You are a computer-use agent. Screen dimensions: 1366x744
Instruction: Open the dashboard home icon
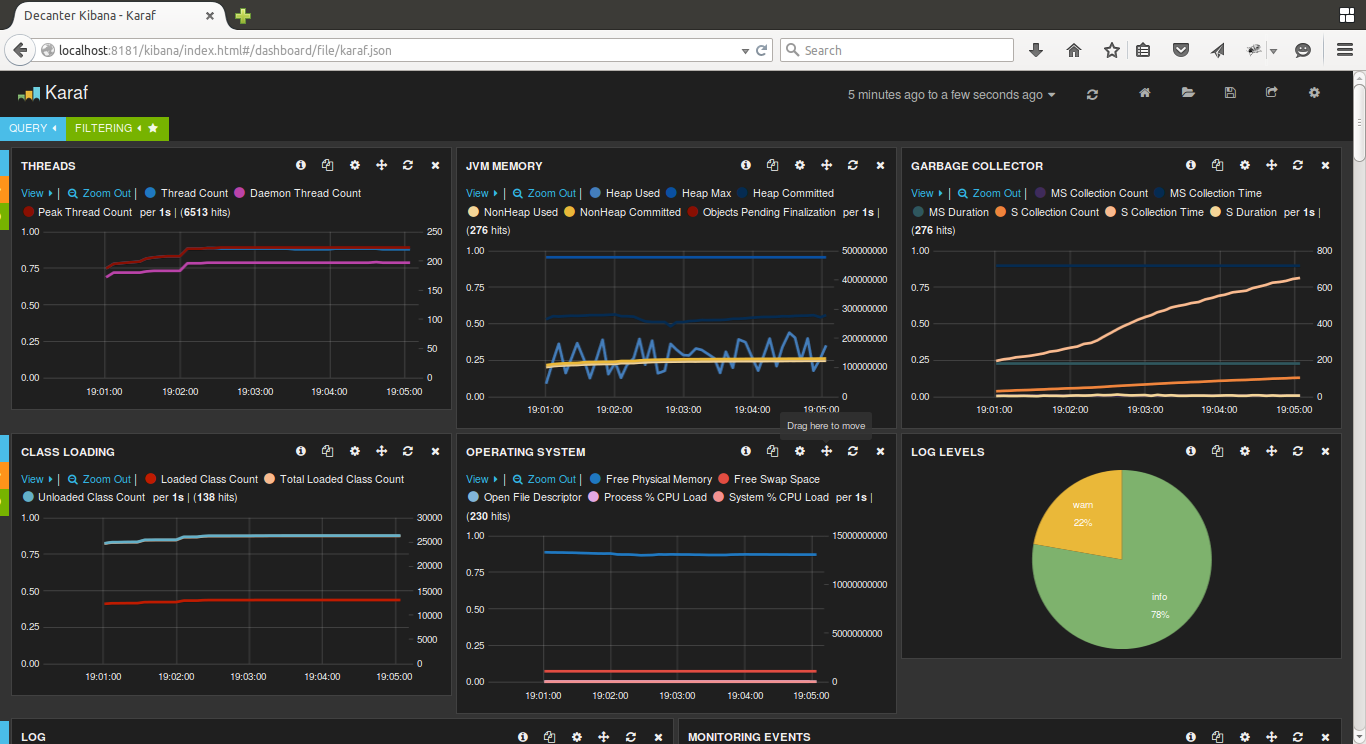(1145, 93)
